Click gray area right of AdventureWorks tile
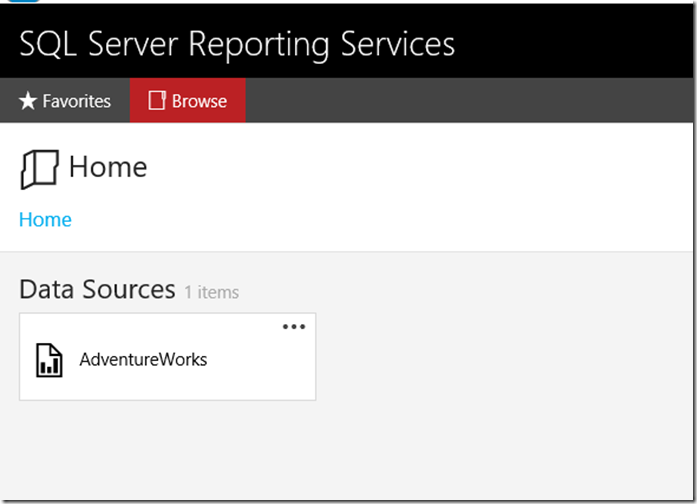 click(500, 360)
